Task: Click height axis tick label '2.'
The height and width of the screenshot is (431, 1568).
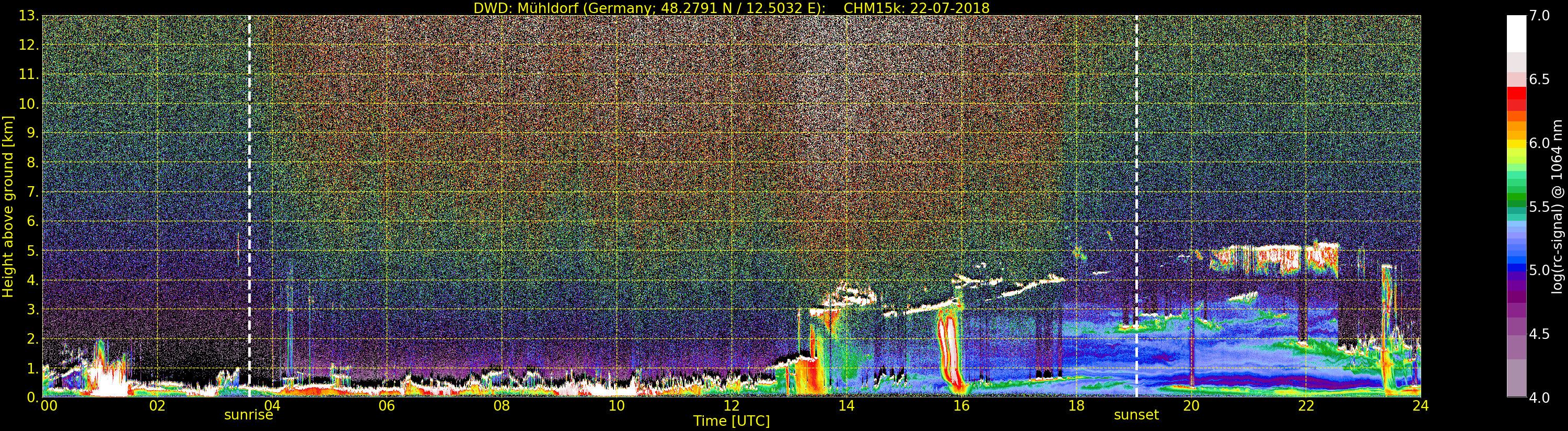Action: point(32,338)
